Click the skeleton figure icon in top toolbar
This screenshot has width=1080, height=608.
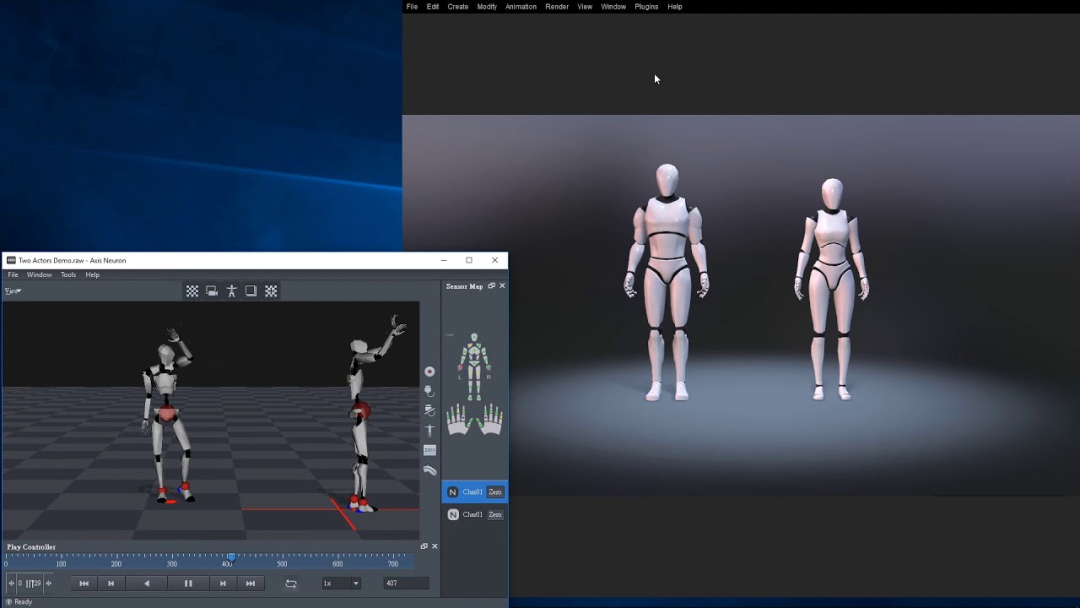point(231,291)
